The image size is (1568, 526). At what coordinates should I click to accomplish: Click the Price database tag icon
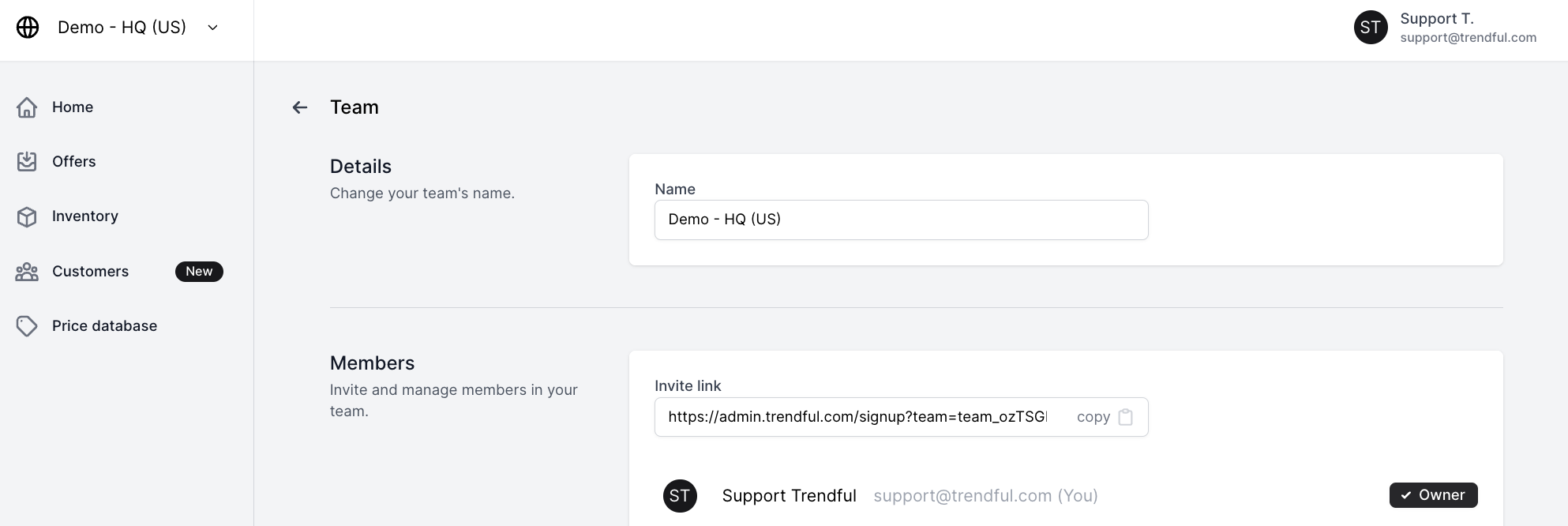(27, 326)
